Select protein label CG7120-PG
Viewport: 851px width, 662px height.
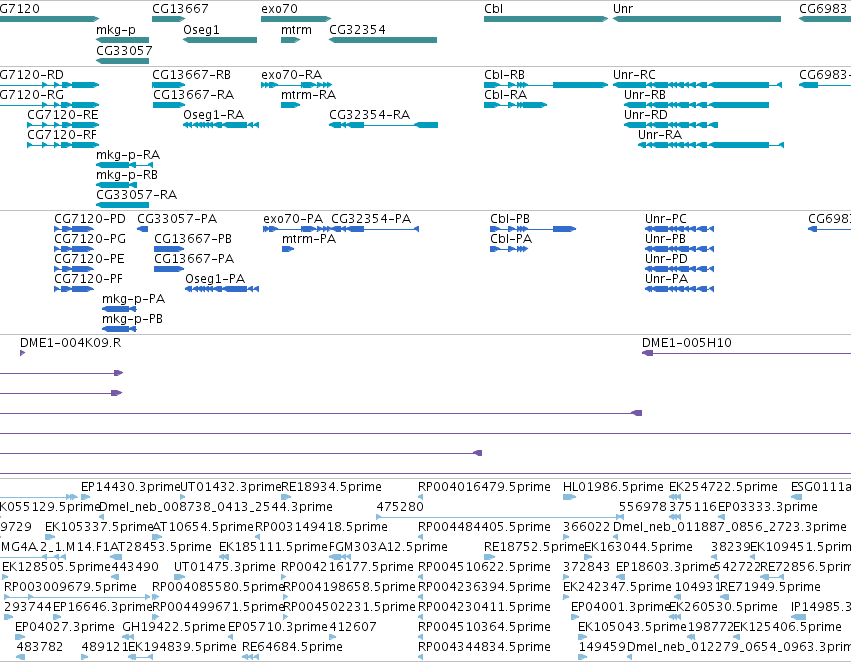tap(90, 239)
